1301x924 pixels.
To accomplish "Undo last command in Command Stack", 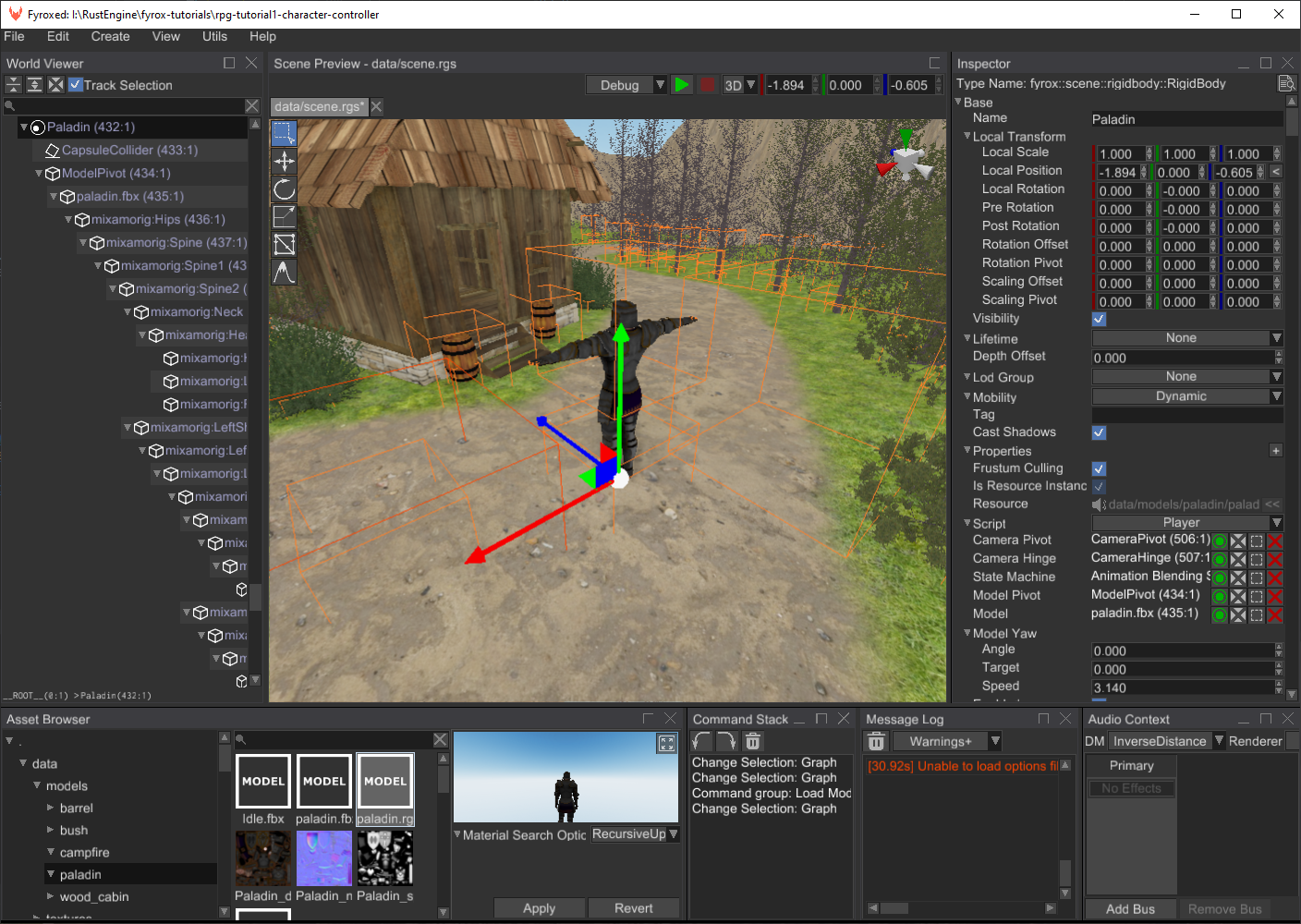I will 701,741.
